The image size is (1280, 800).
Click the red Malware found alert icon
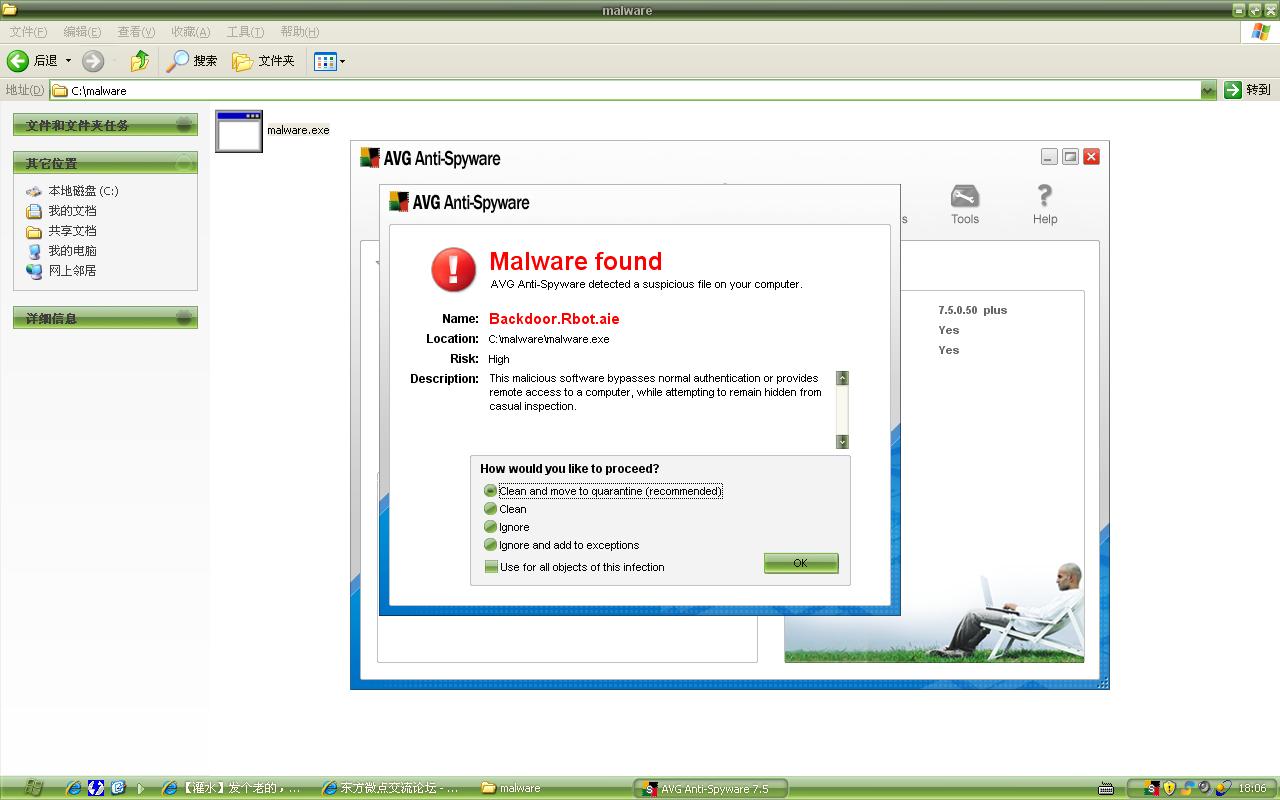[453, 270]
